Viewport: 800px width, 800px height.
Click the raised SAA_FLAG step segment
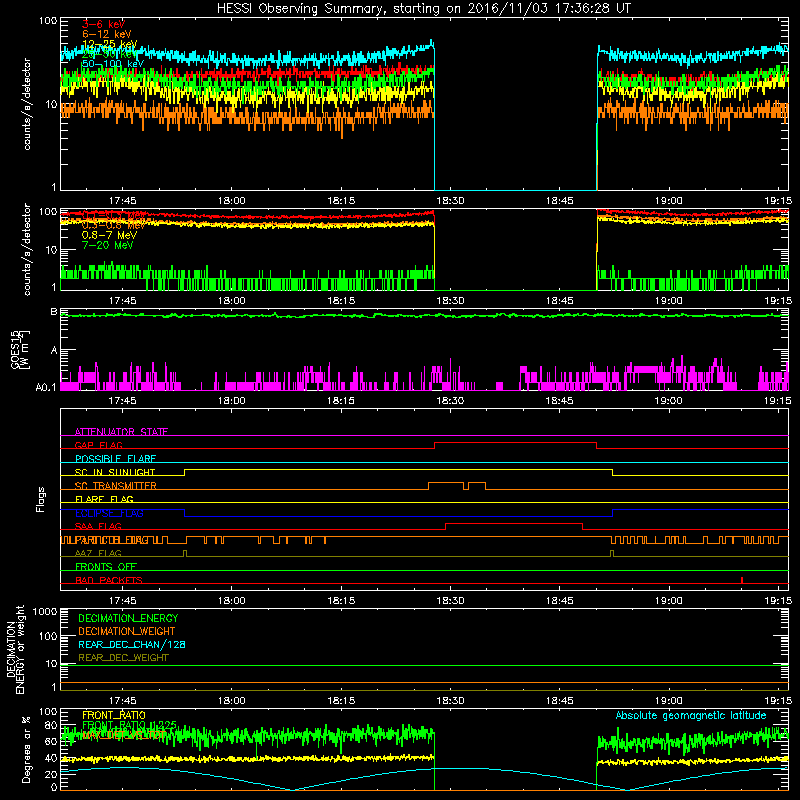coord(514,523)
